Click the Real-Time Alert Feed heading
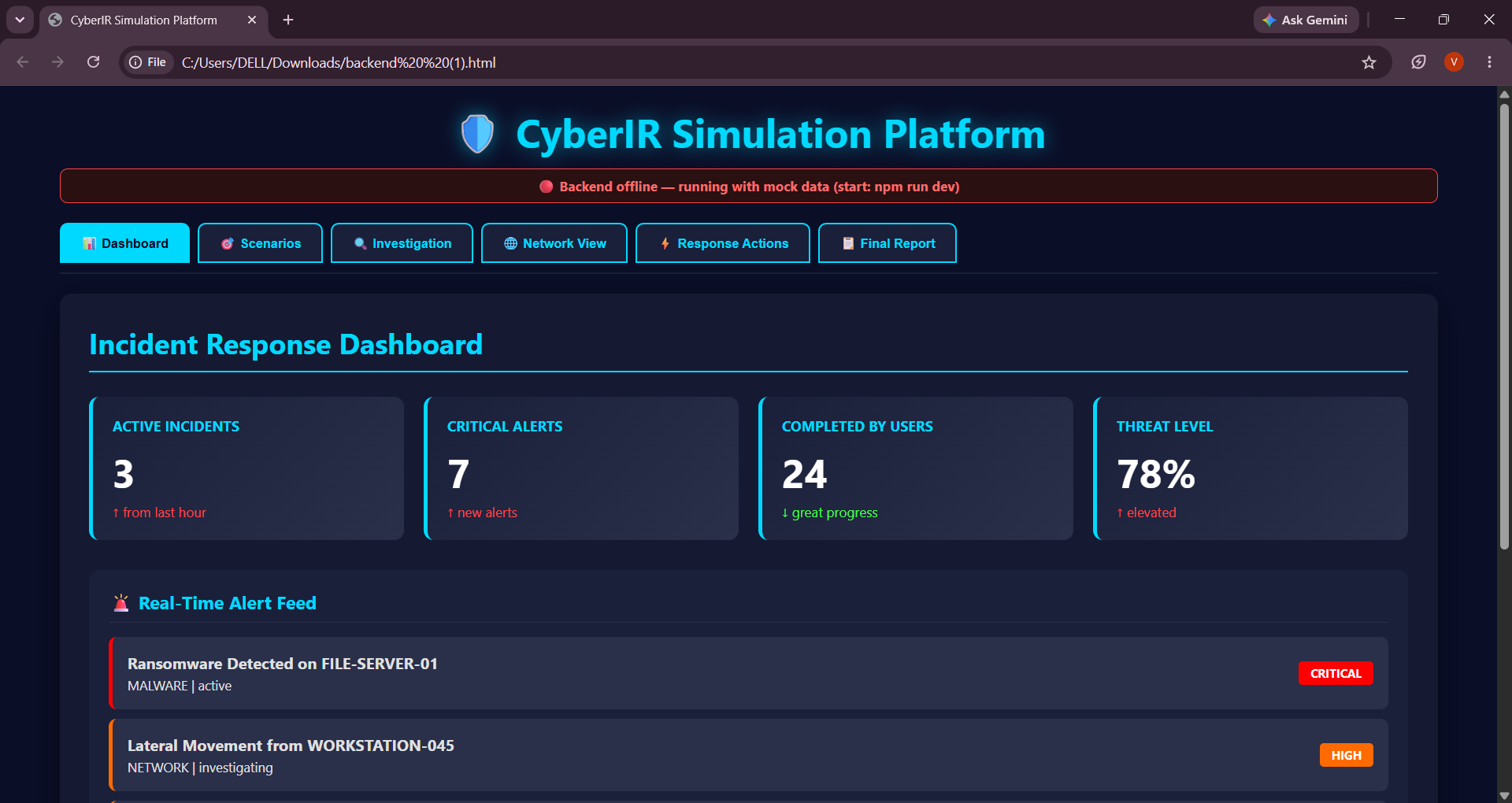Screen dimensions: 1512x803 tap(228, 603)
